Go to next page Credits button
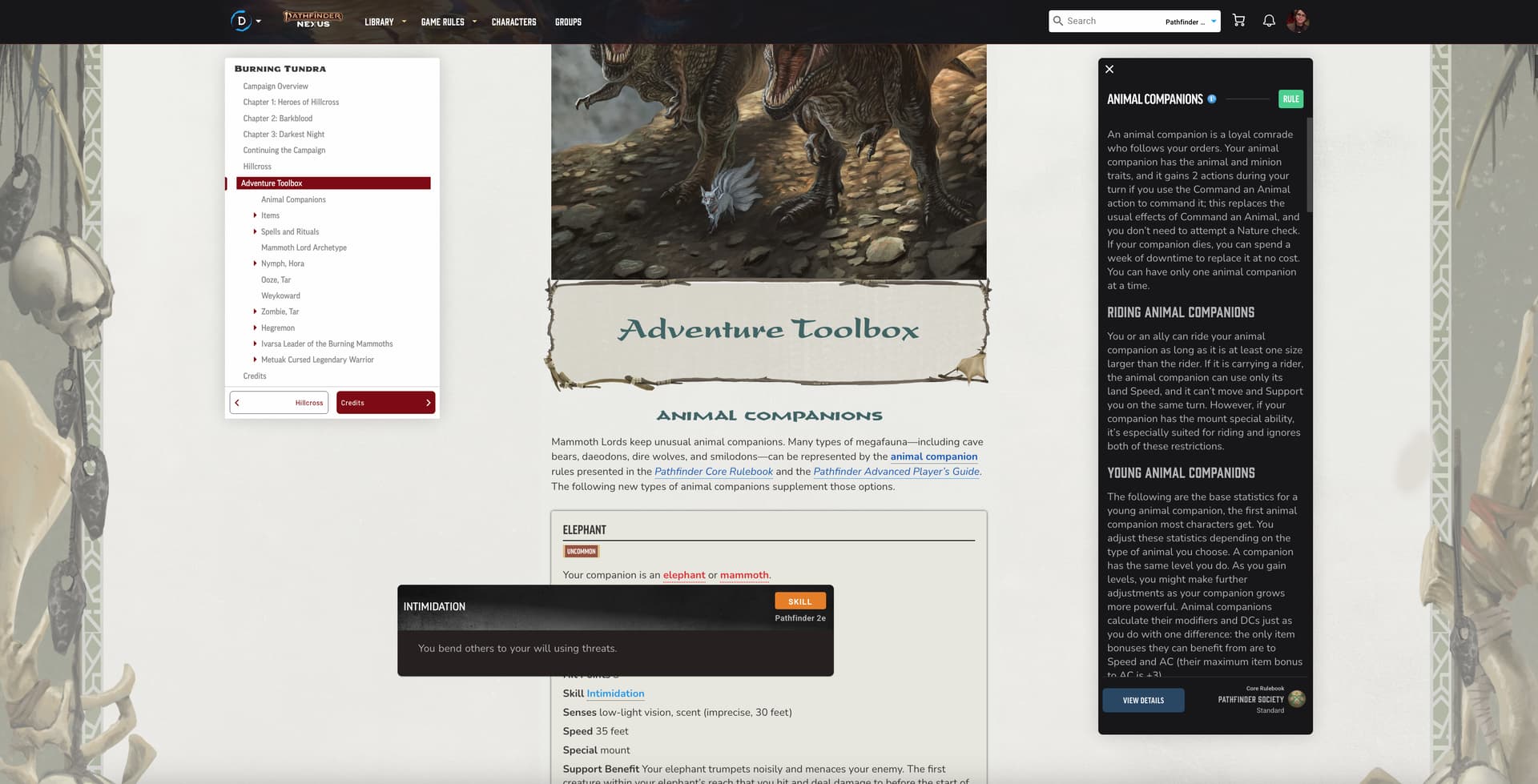This screenshot has width=1538, height=784. 385,403
